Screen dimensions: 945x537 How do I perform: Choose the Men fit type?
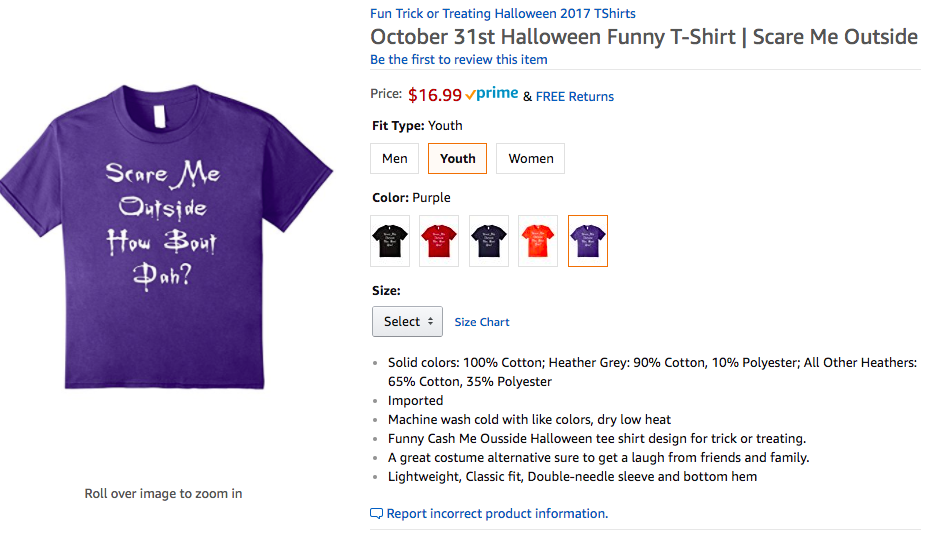395,159
